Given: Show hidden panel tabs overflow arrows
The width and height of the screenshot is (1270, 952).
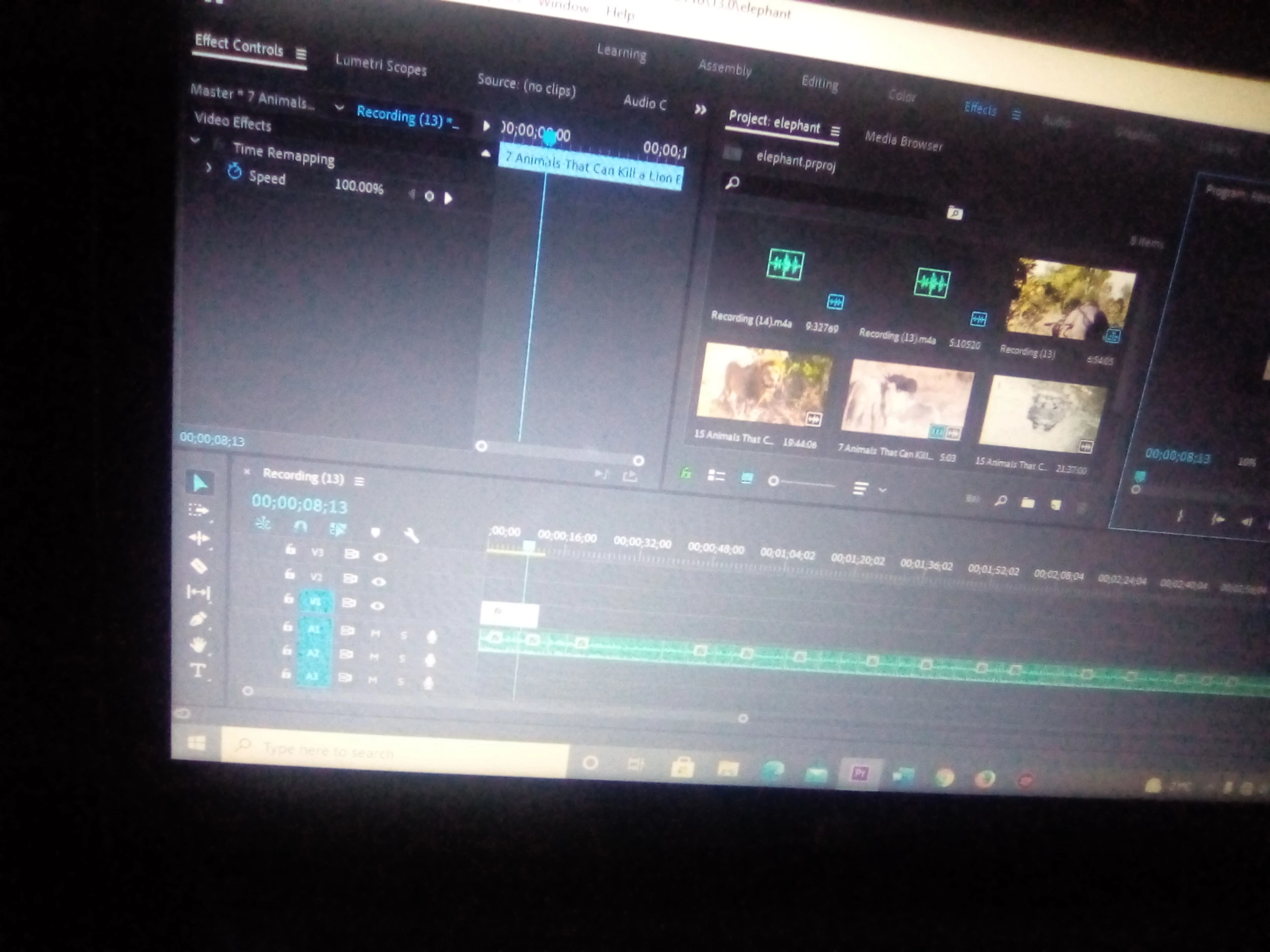Looking at the screenshot, I should [x=700, y=109].
